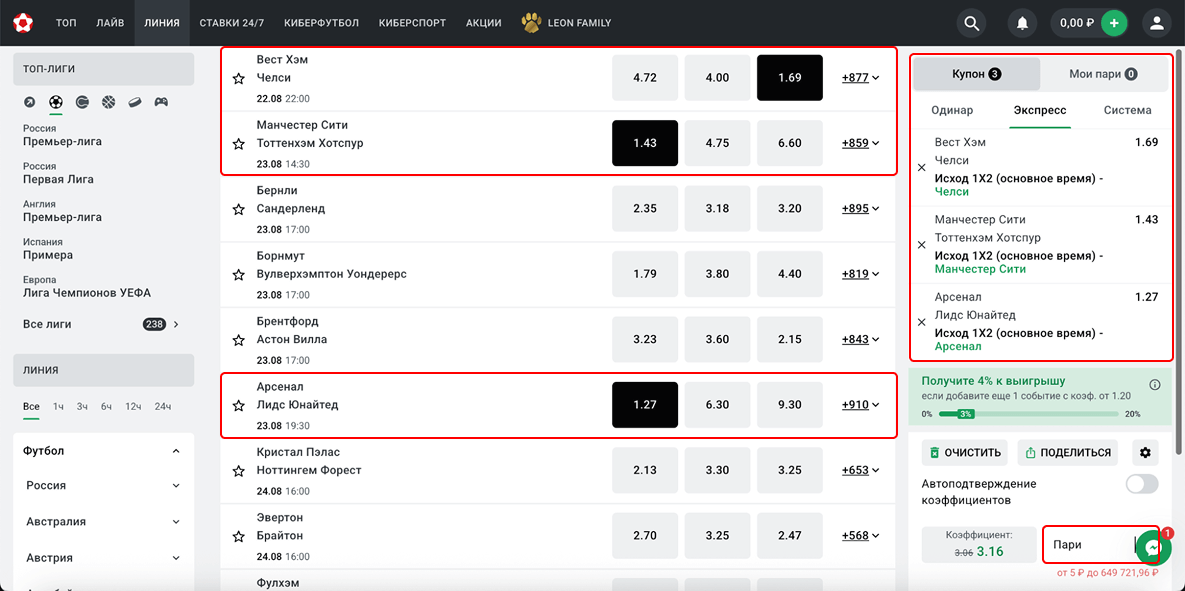Expand more markets +895 for Бернли
Viewport: 1185px width, 591px height.
(861, 209)
